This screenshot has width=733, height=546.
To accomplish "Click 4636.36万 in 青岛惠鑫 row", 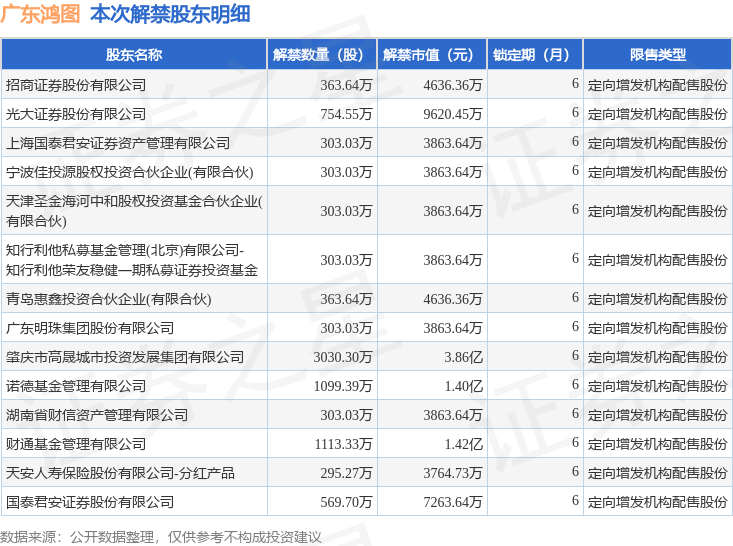I will tap(453, 299).
